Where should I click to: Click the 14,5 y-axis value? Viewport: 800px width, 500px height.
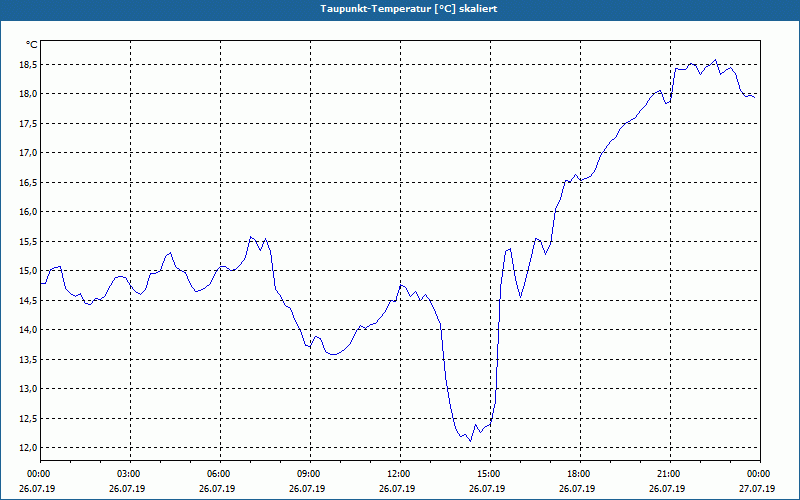pos(29,301)
